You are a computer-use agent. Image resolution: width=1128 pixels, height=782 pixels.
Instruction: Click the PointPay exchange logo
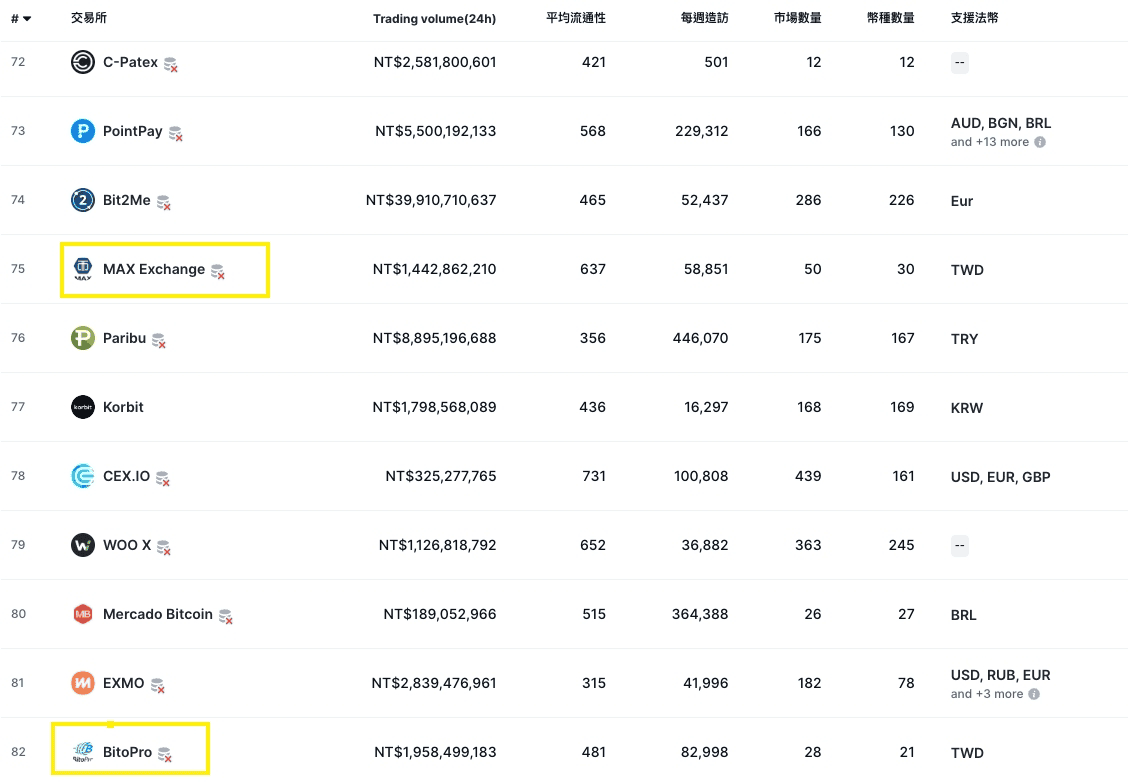click(83, 131)
